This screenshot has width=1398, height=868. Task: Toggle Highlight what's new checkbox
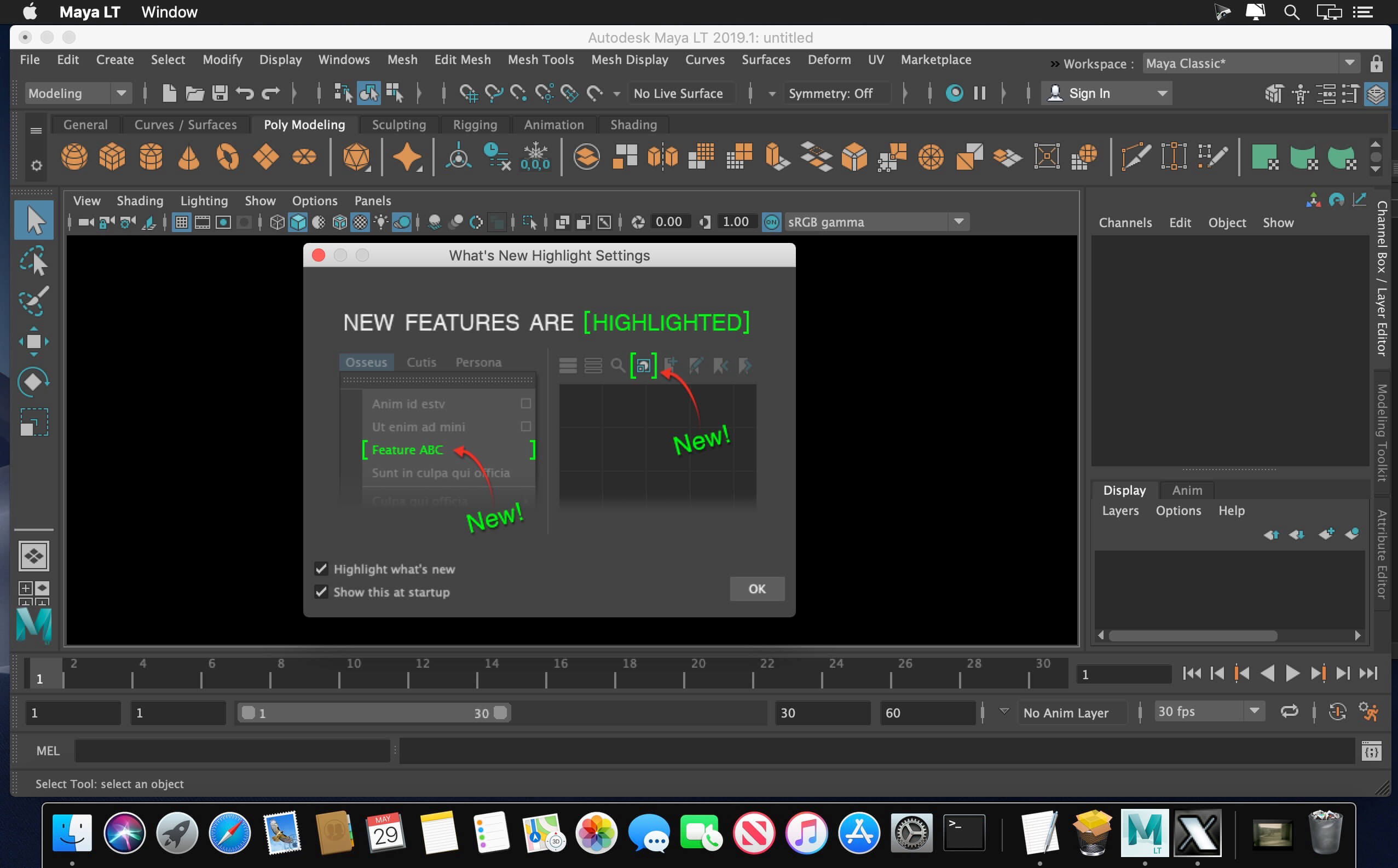point(321,569)
